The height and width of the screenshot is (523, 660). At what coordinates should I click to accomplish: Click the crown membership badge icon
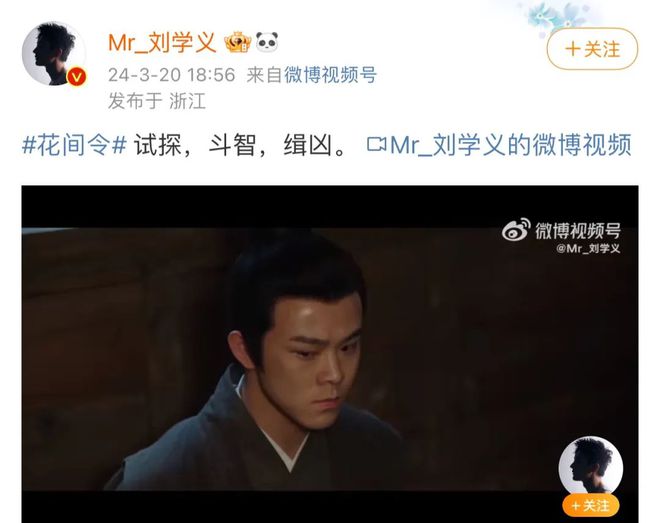[238, 42]
